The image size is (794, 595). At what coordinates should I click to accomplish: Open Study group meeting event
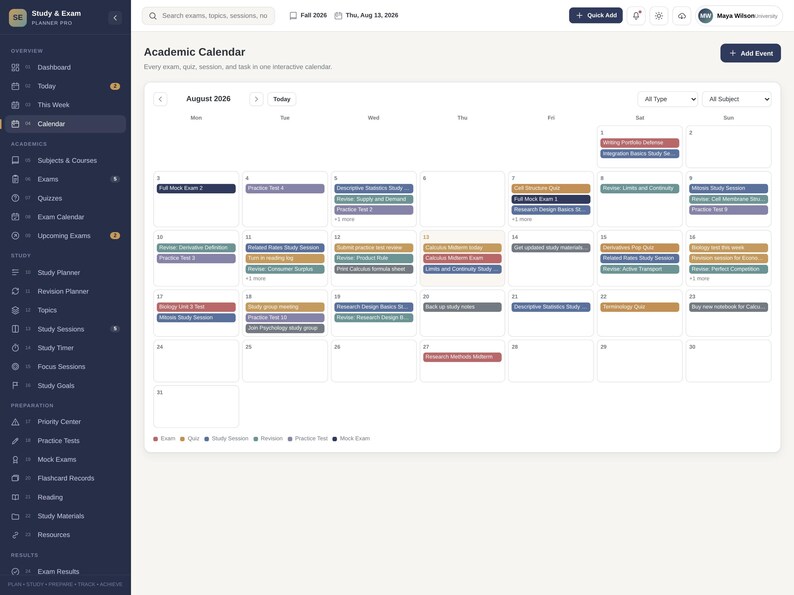point(285,307)
